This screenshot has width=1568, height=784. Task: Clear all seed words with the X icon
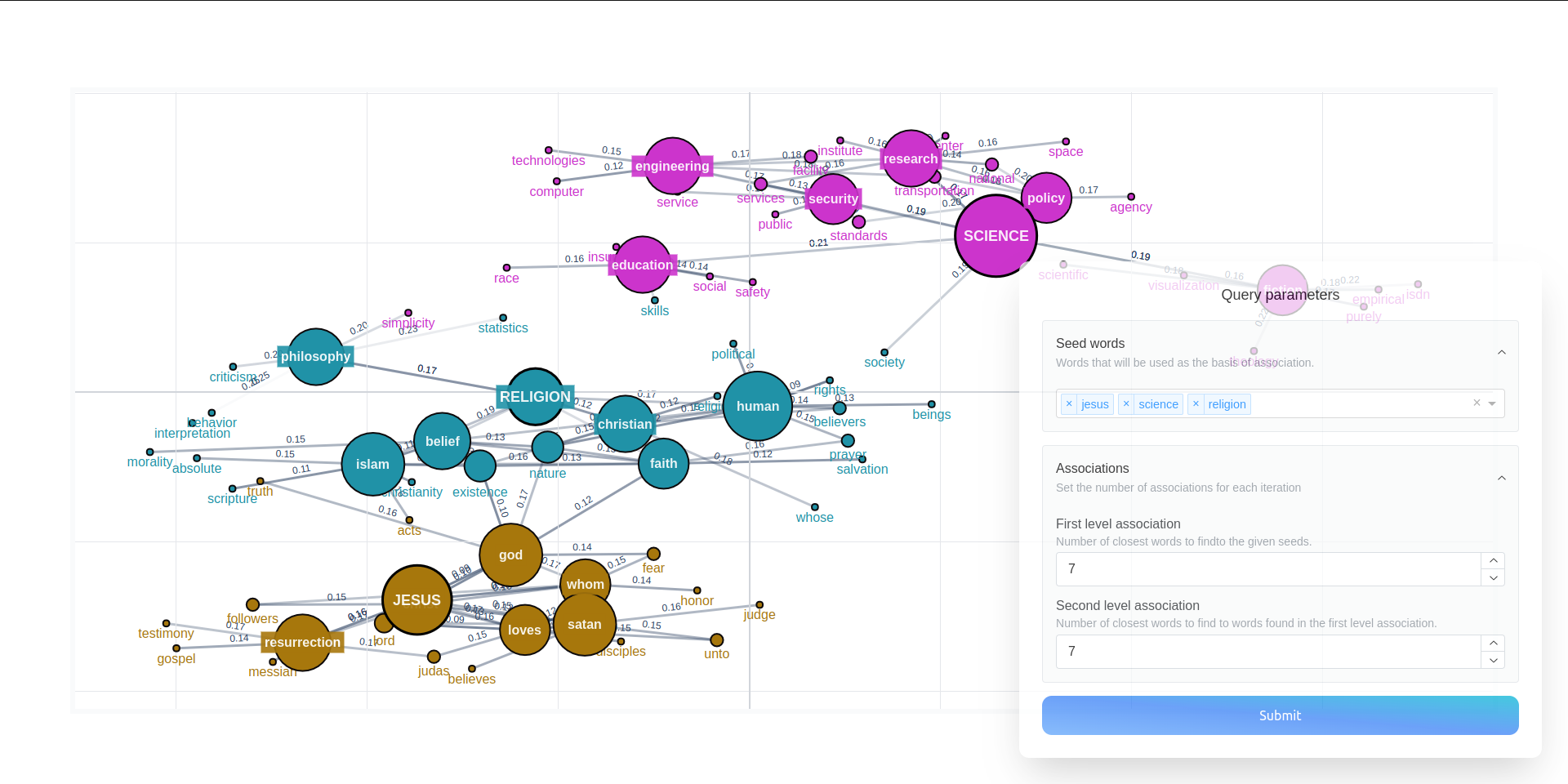click(x=1477, y=403)
